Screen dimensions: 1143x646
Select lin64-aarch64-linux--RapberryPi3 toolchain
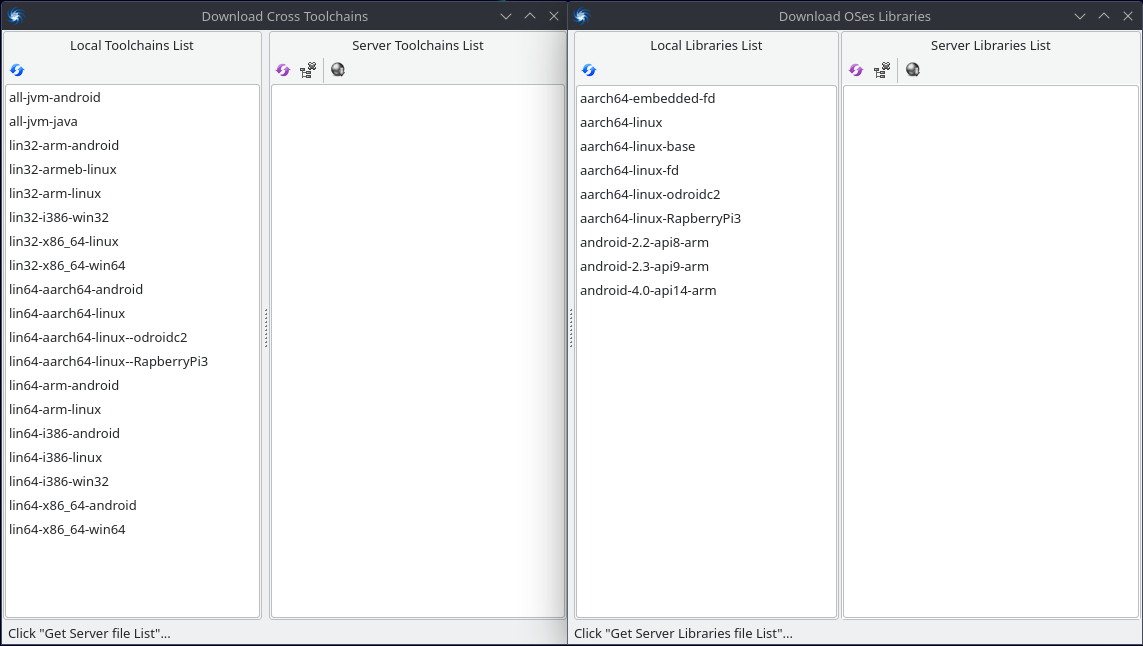click(133, 362)
